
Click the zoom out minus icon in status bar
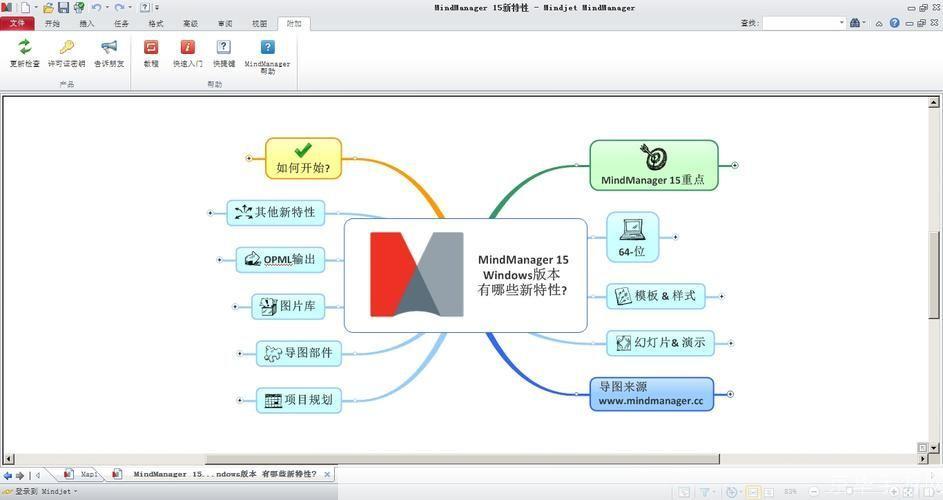(814, 492)
